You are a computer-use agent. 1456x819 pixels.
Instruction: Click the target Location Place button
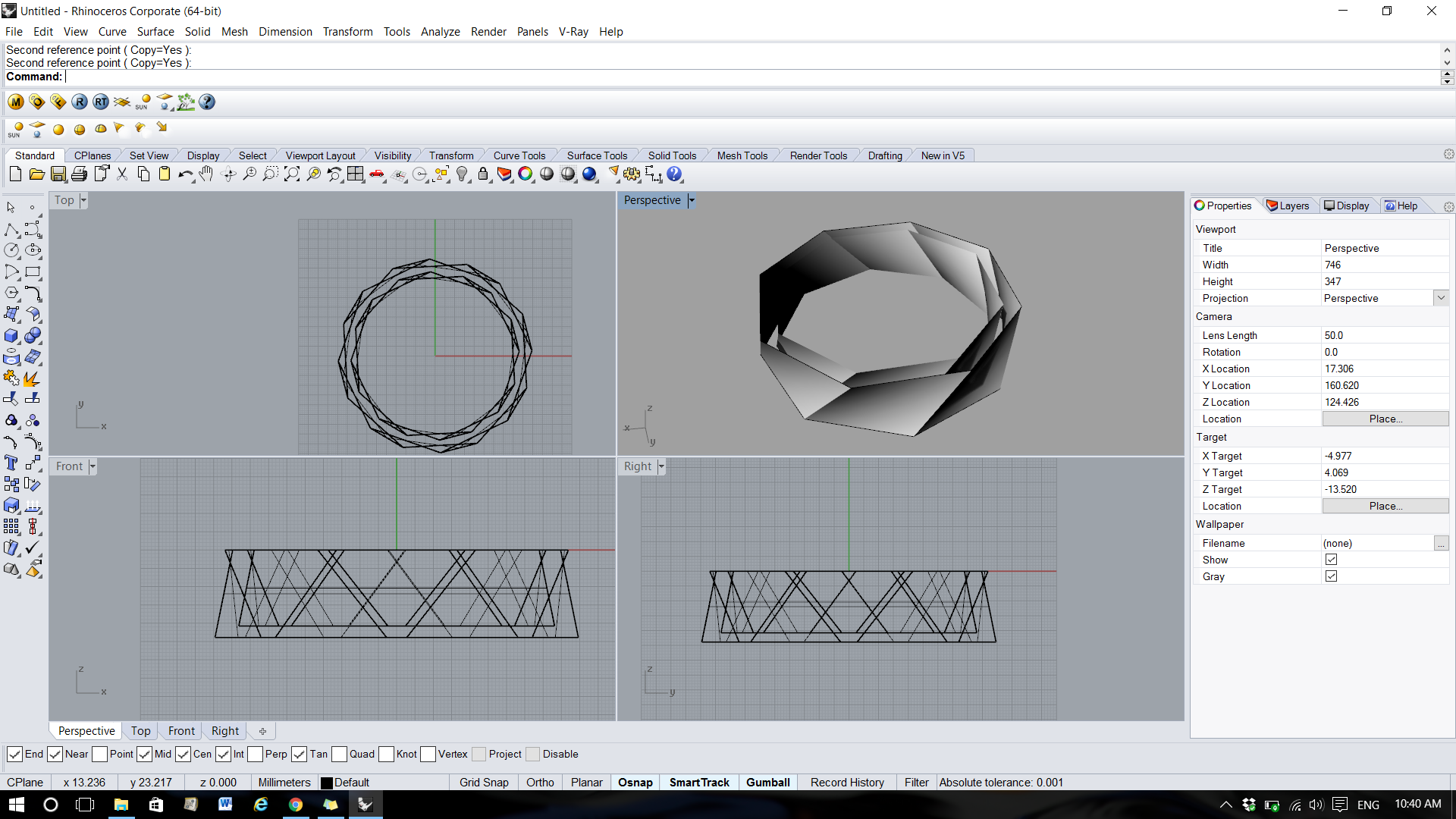point(1385,506)
